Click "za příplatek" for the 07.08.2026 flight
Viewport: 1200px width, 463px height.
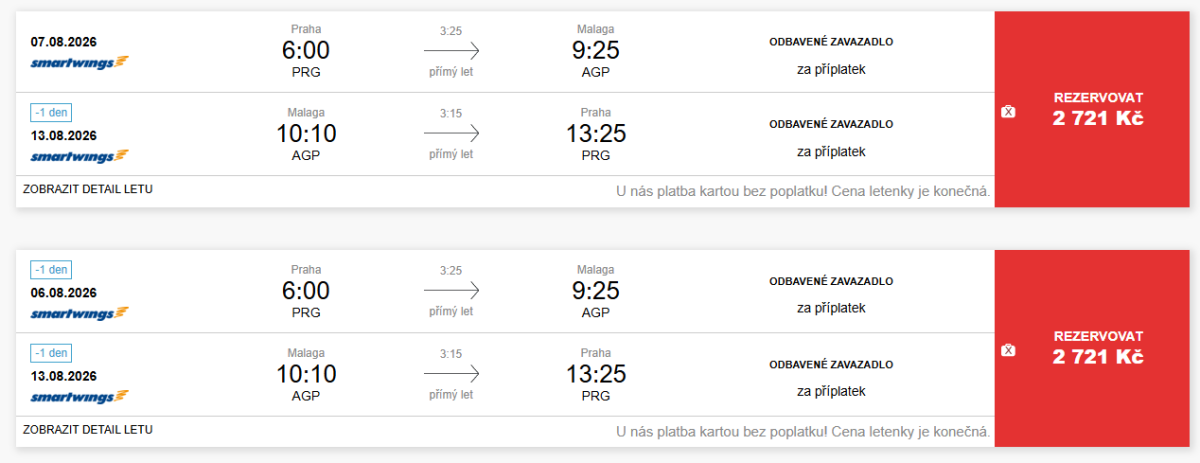coord(831,70)
